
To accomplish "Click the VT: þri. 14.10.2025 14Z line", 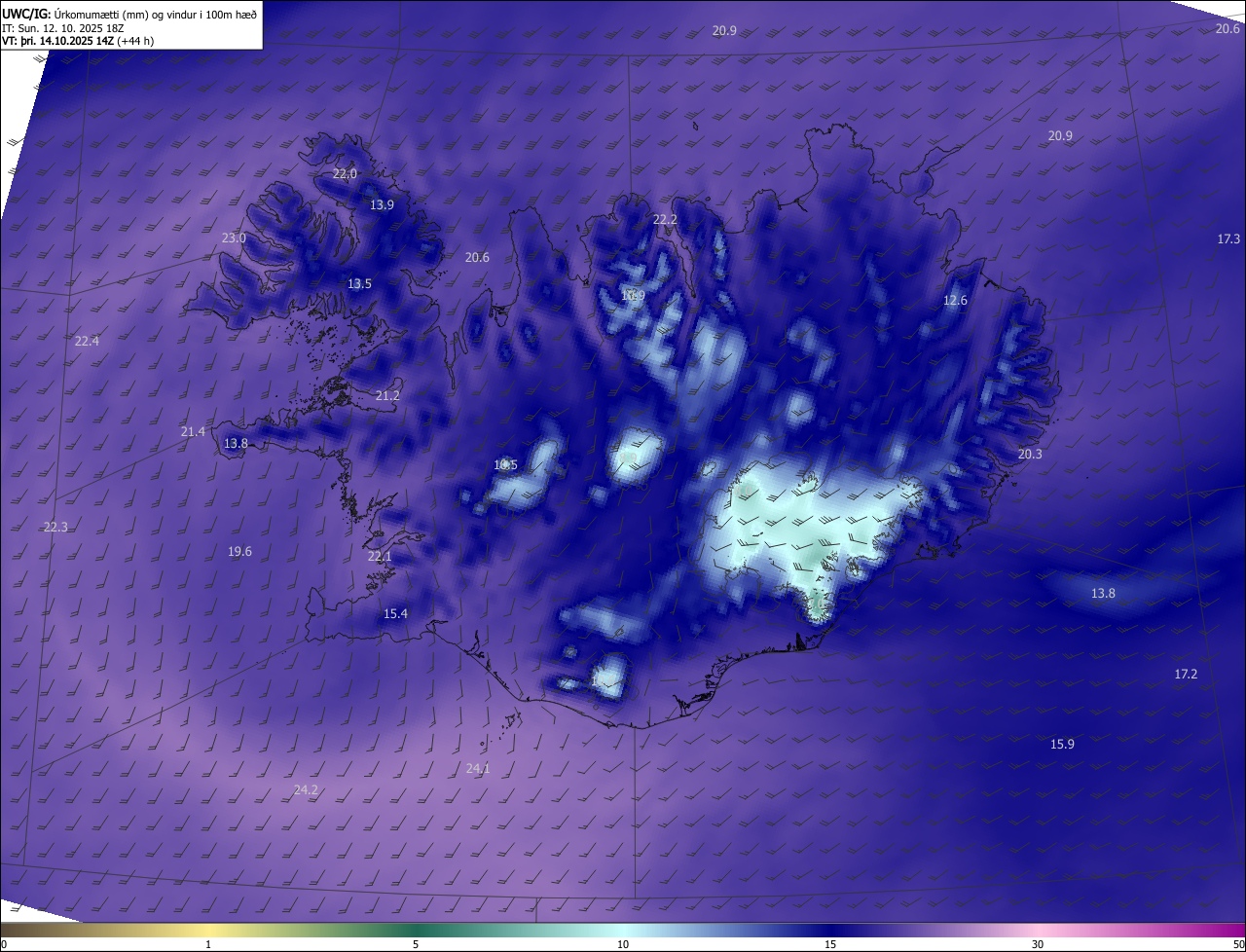I will [x=78, y=41].
